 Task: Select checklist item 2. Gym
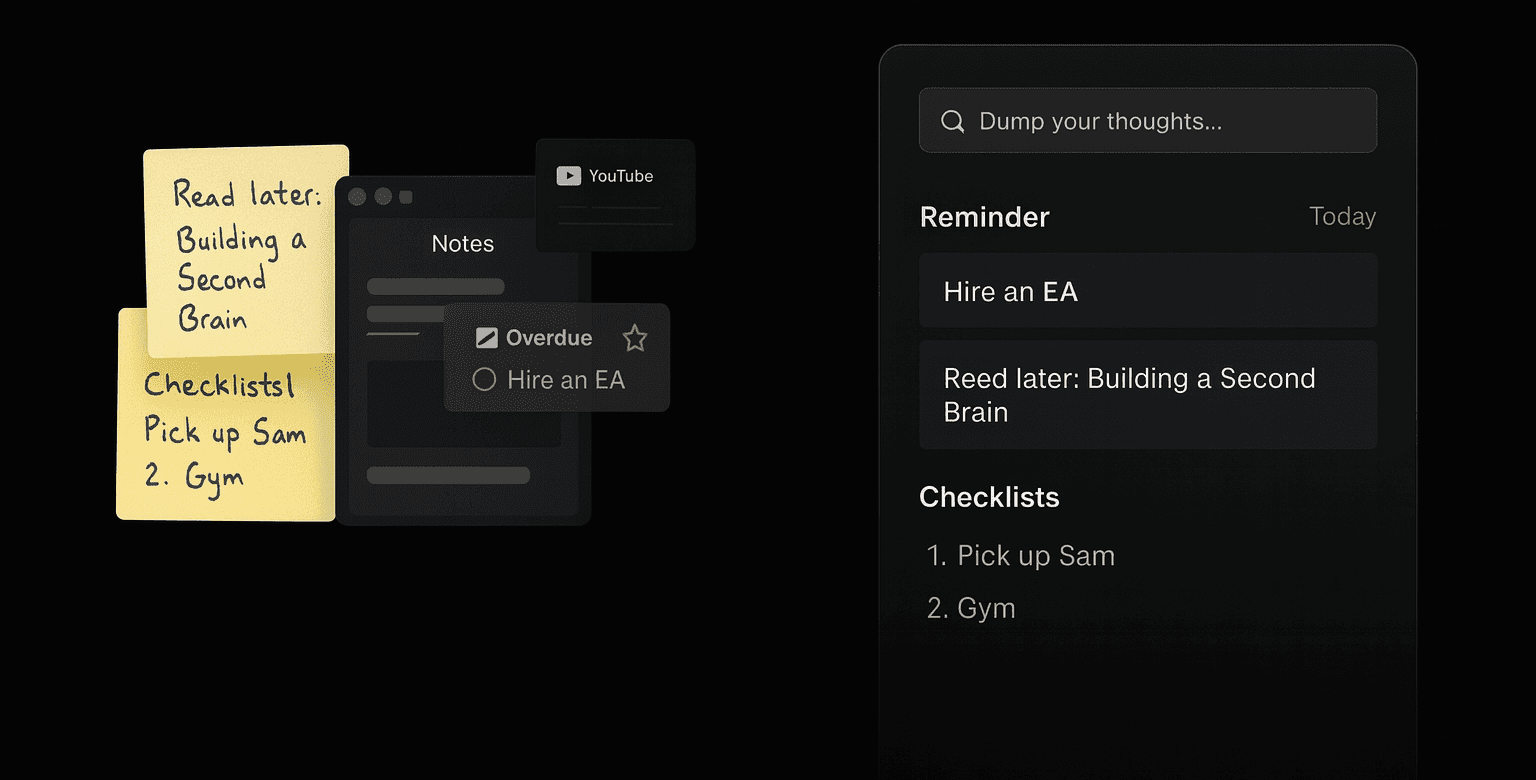point(985,608)
